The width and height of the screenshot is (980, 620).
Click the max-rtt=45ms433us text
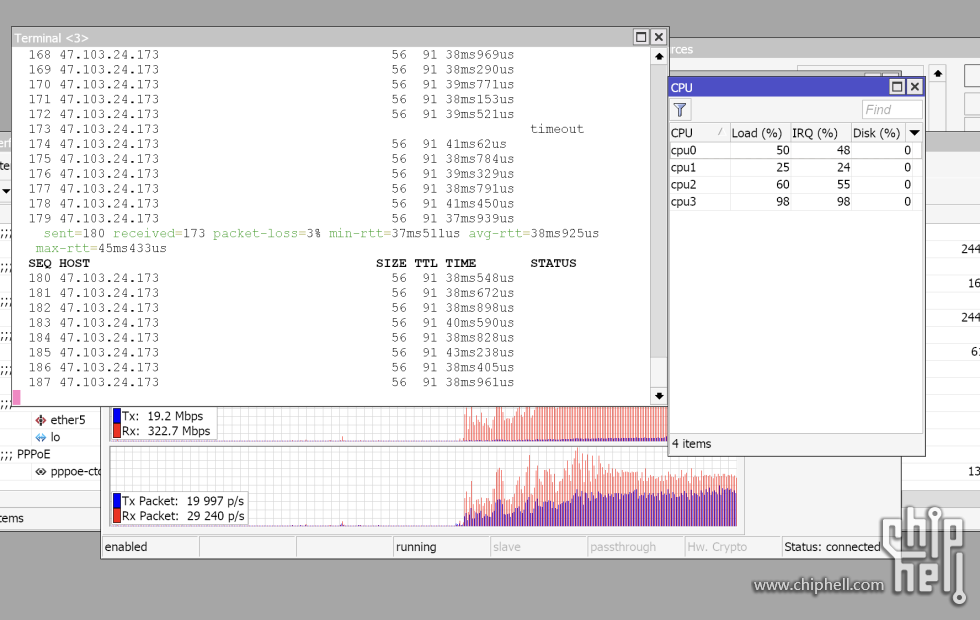tap(101, 249)
